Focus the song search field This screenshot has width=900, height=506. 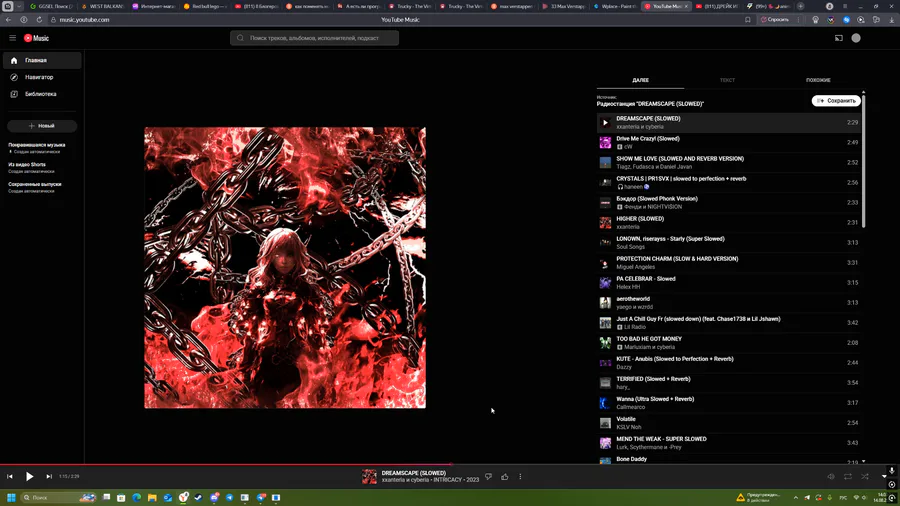(x=315, y=38)
